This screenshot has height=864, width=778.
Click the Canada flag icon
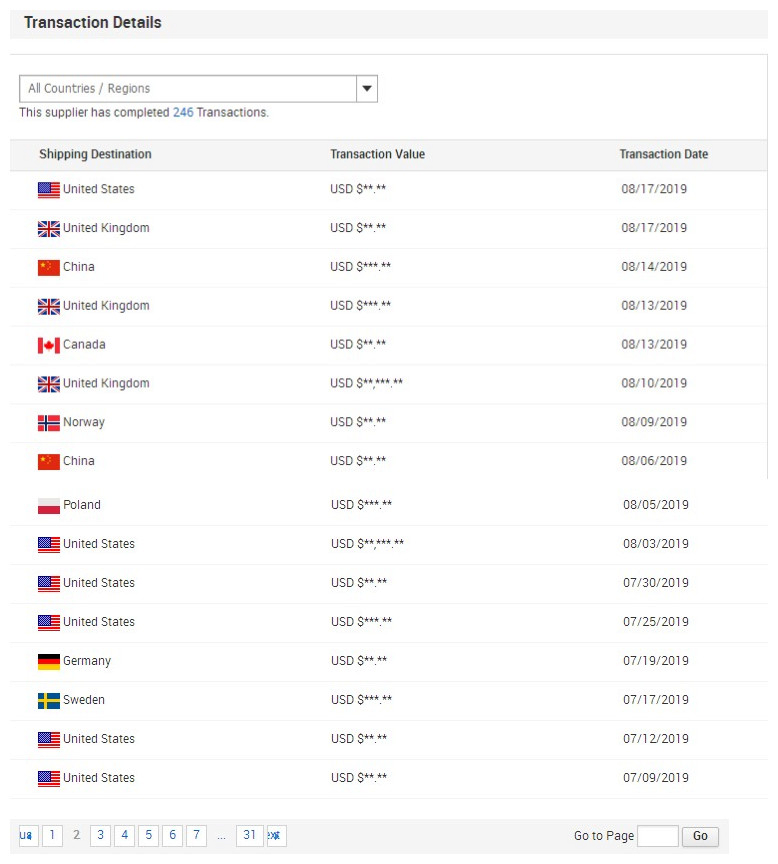(x=48, y=345)
